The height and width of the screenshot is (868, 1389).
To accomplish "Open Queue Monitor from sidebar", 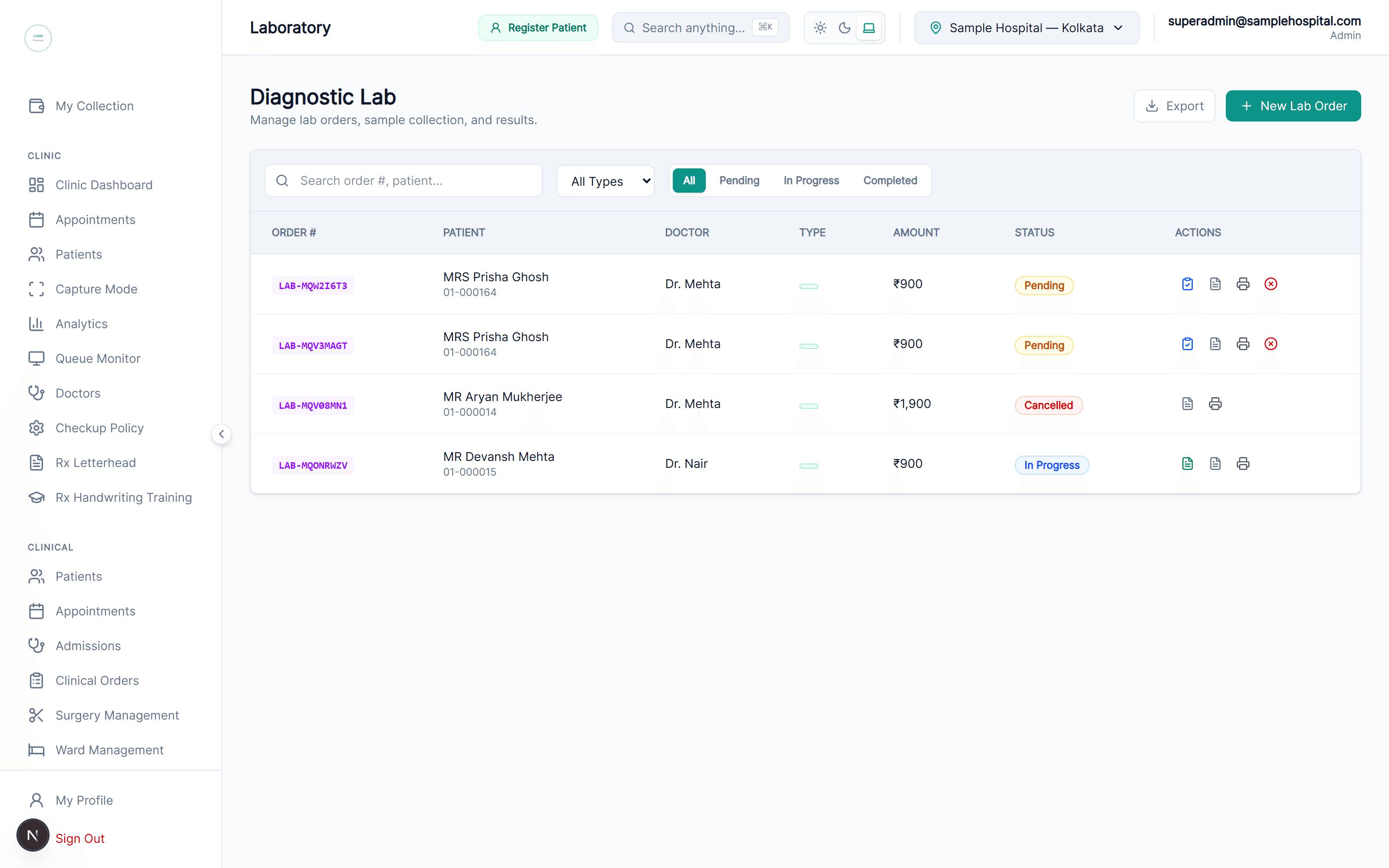I will tap(98, 358).
